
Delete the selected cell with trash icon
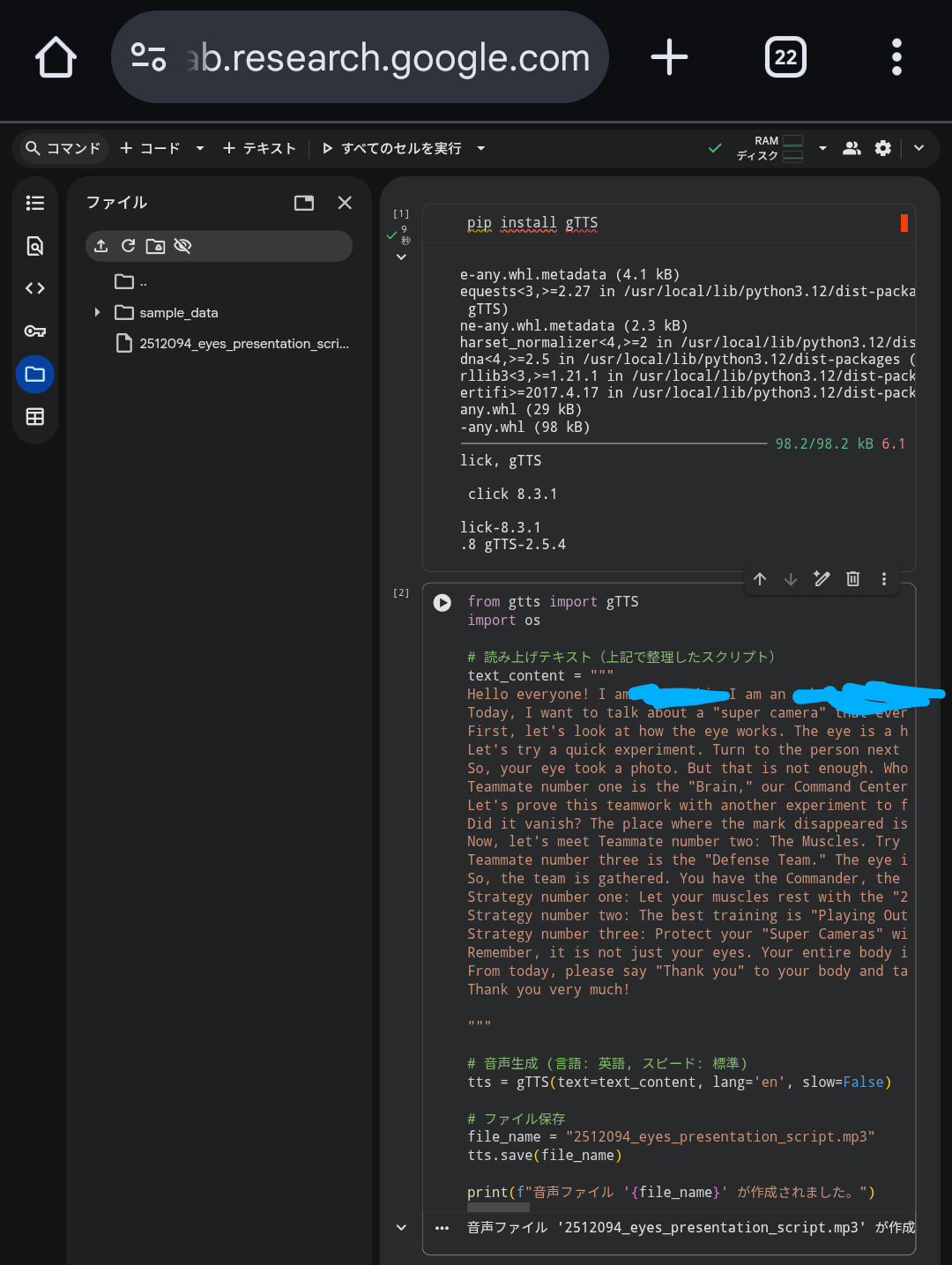point(852,579)
